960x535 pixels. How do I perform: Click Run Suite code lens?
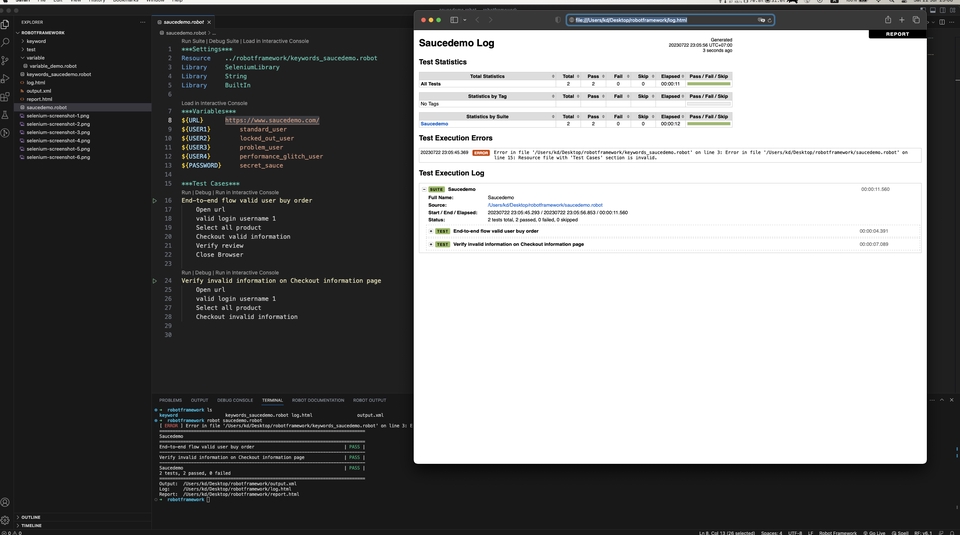pyautogui.click(x=193, y=41)
